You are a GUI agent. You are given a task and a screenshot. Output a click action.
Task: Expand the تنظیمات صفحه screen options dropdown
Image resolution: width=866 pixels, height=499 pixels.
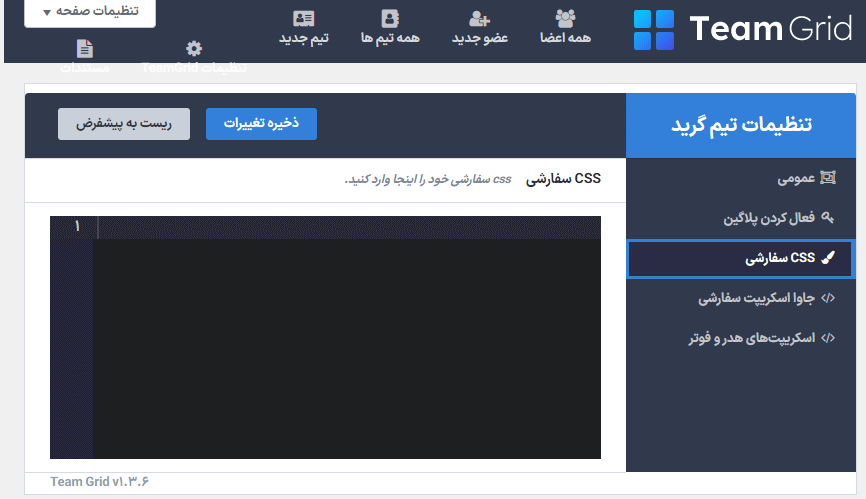pos(89,12)
